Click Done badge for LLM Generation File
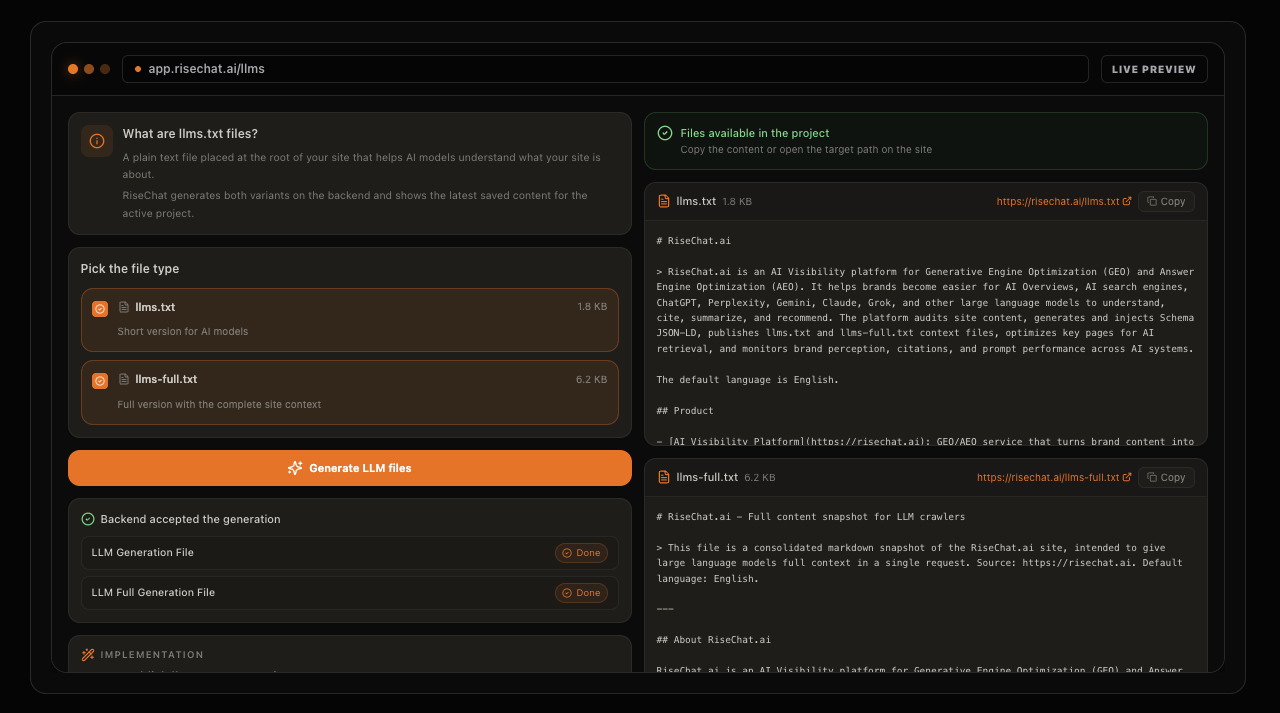 pyautogui.click(x=581, y=553)
